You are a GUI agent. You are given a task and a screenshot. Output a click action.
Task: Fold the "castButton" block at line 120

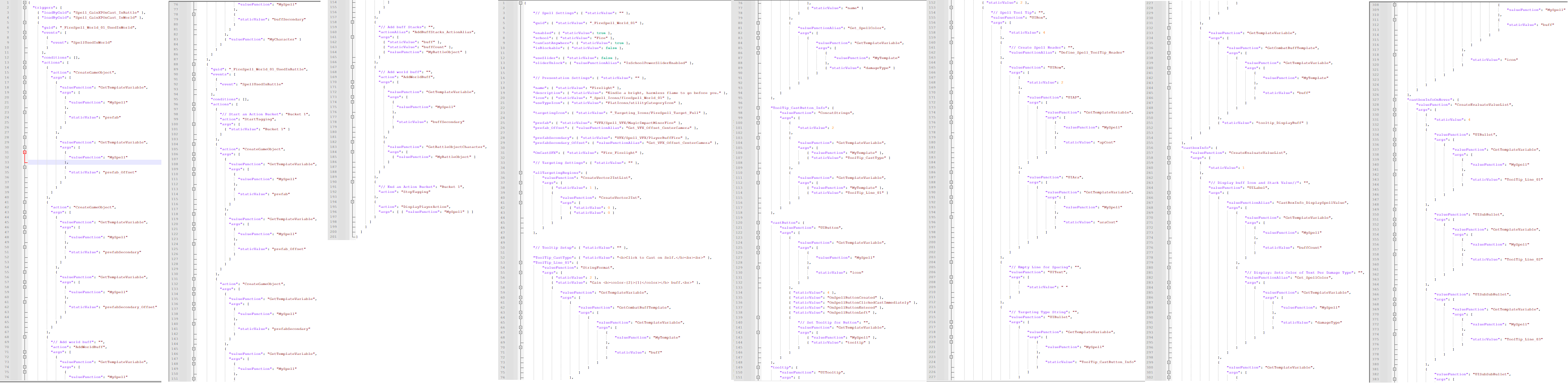point(758,223)
